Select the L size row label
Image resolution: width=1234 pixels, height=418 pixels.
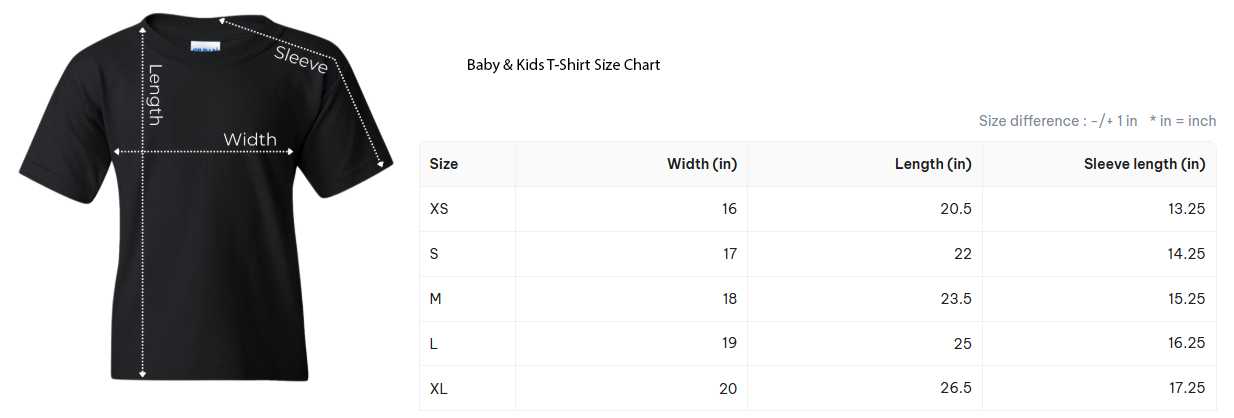434,344
